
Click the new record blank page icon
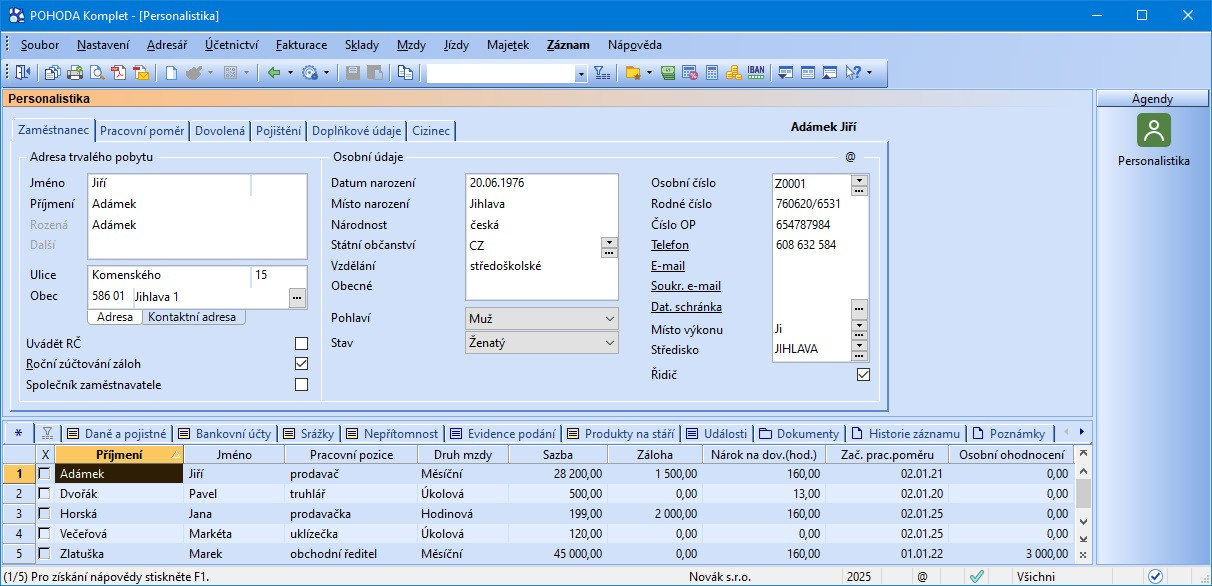point(171,73)
